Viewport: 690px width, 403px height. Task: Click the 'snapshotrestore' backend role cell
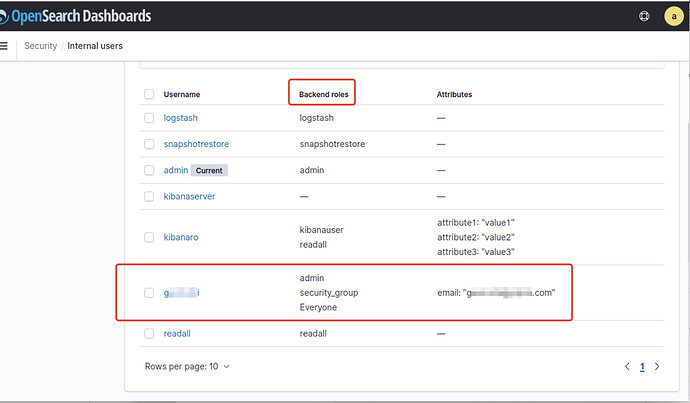coord(332,144)
